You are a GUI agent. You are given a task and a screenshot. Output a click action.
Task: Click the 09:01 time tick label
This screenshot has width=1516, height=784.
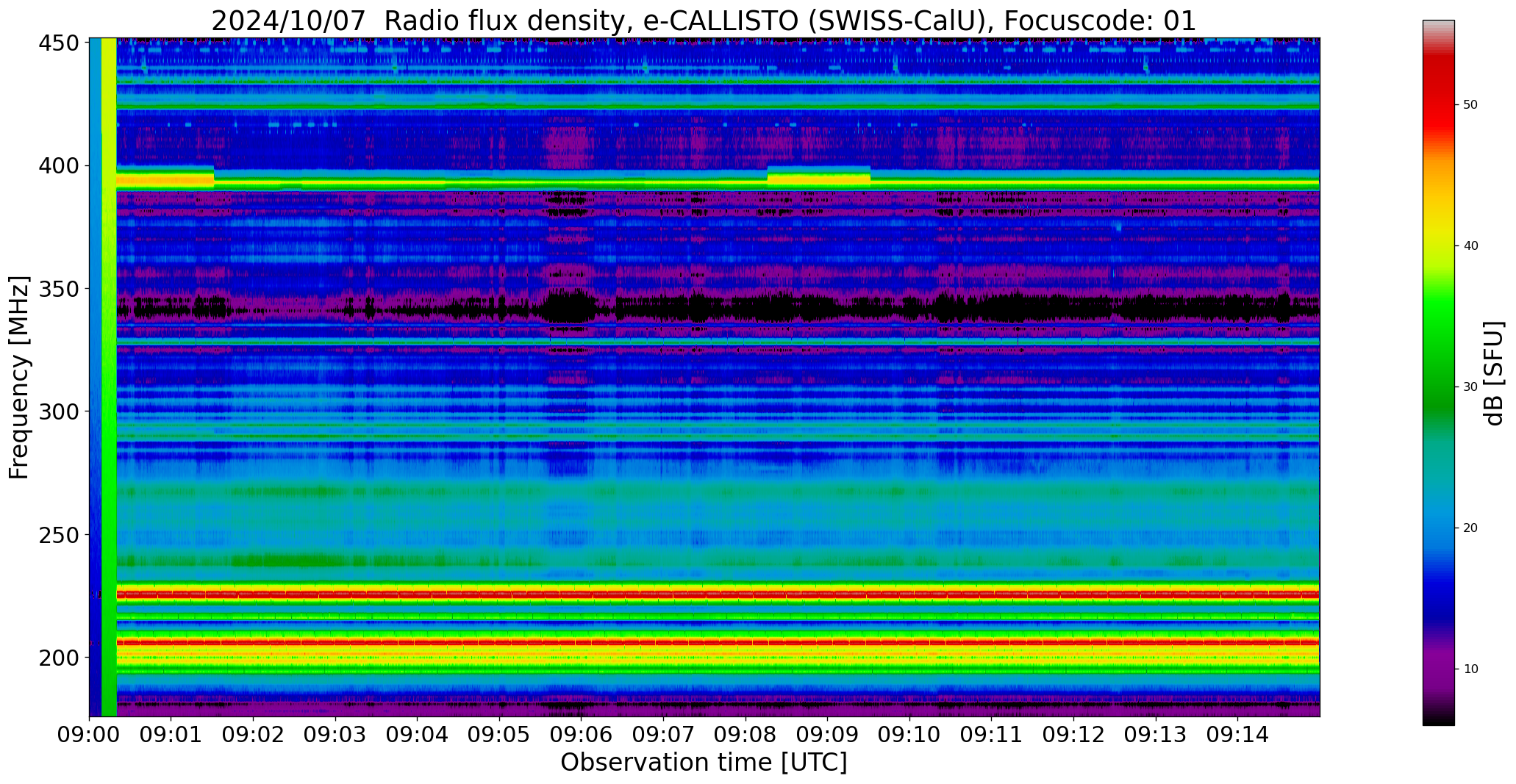point(171,735)
